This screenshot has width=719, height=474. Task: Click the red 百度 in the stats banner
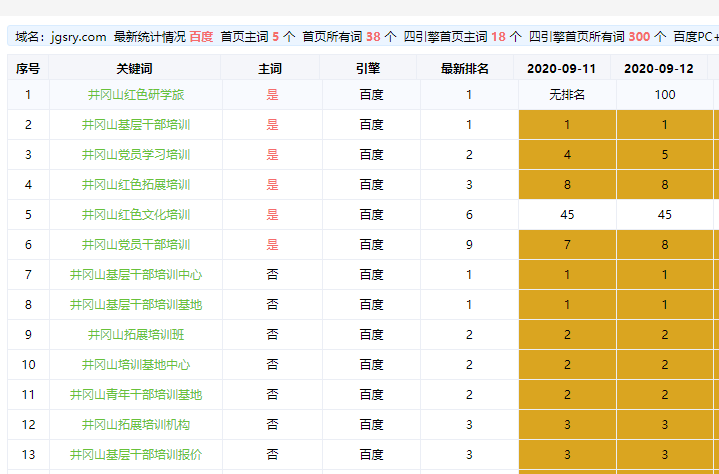pos(201,37)
